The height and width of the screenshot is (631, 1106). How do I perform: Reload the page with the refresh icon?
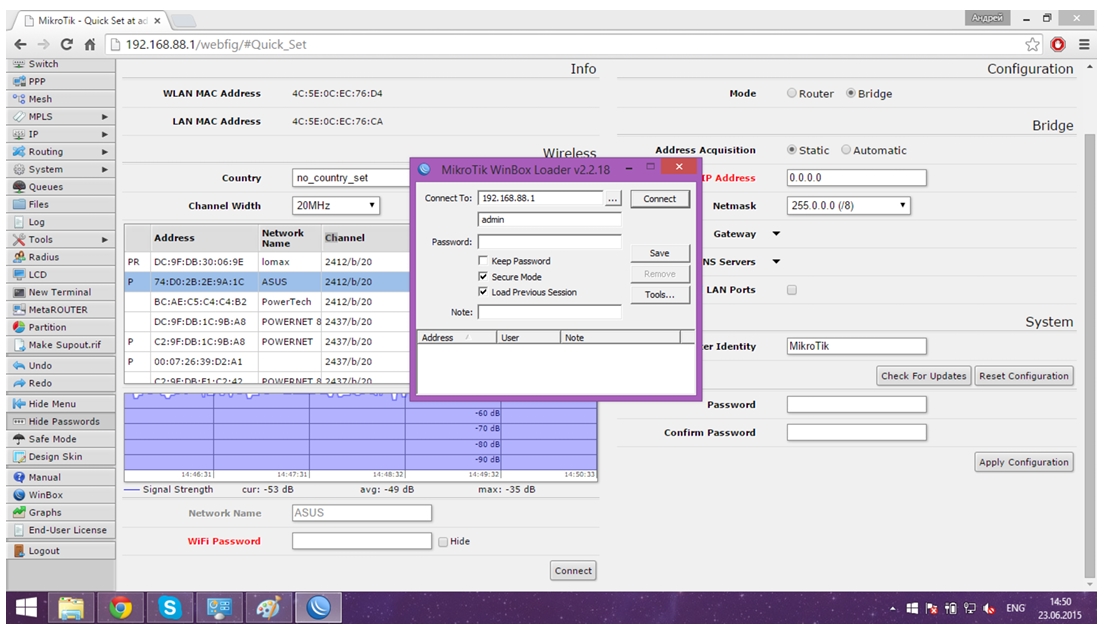coord(66,44)
